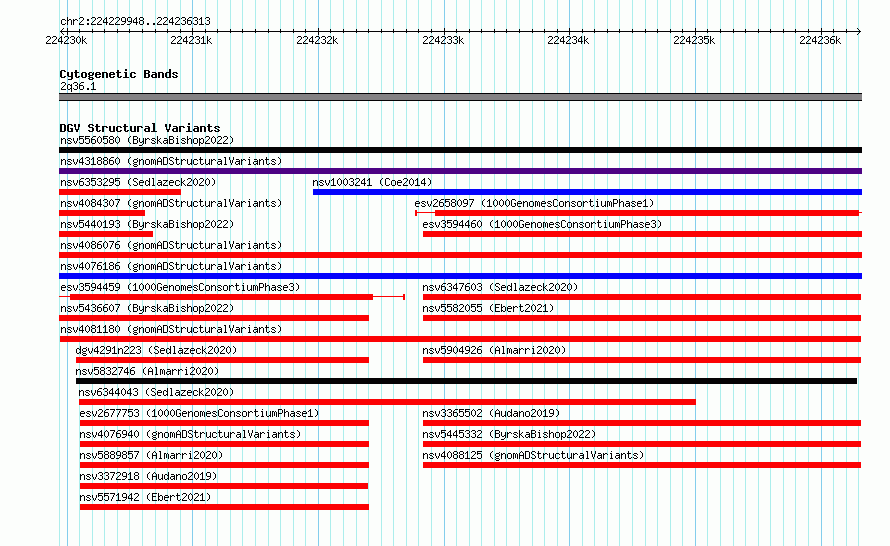Open esv3594459 (1000GenomesConsortiumPhase3) label
Viewport: 890px width, 546px height.
[180, 287]
